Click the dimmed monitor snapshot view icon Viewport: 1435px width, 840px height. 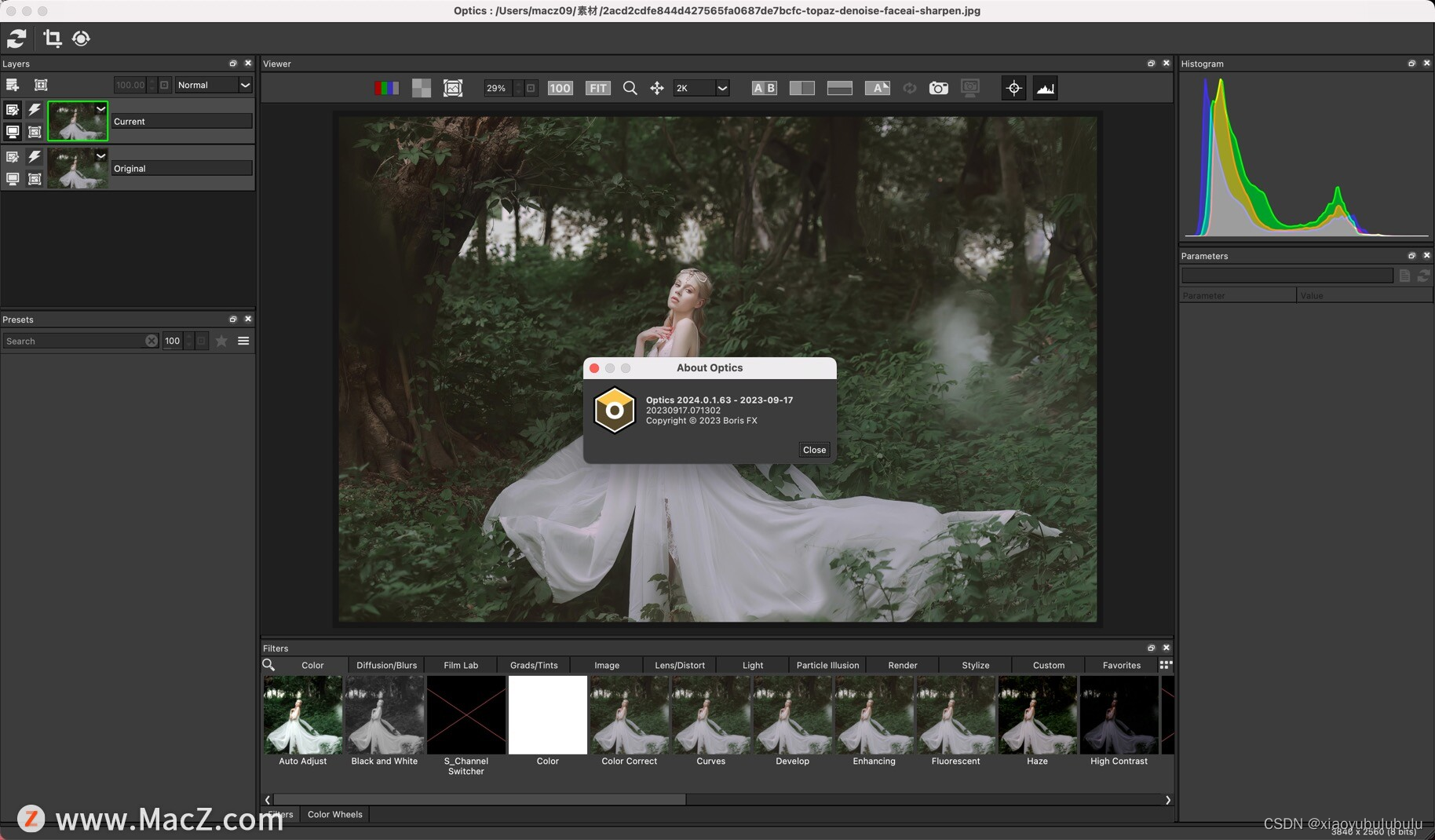point(970,88)
